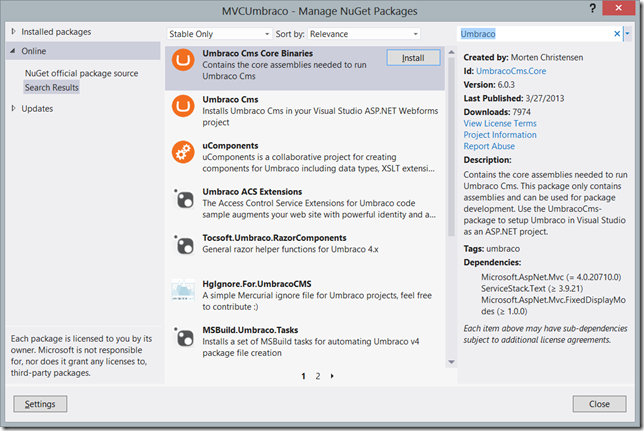
Task: Select the MSBuild.Umbraco.Tasks title
Action: [x=250, y=330]
